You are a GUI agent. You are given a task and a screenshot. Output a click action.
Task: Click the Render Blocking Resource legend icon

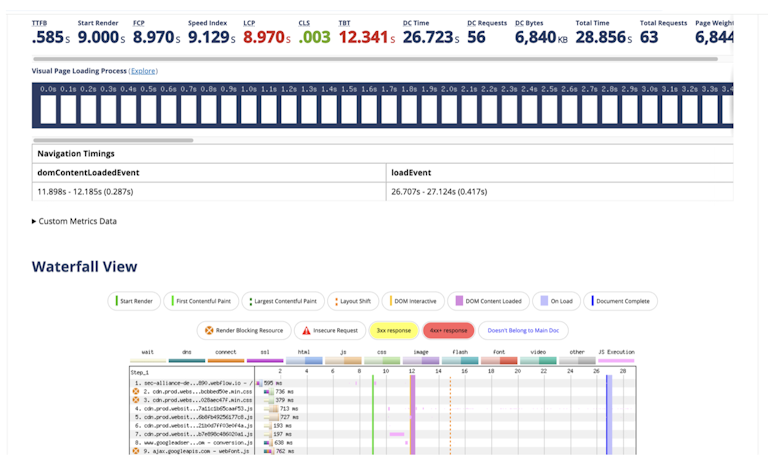pyautogui.click(x=209, y=330)
